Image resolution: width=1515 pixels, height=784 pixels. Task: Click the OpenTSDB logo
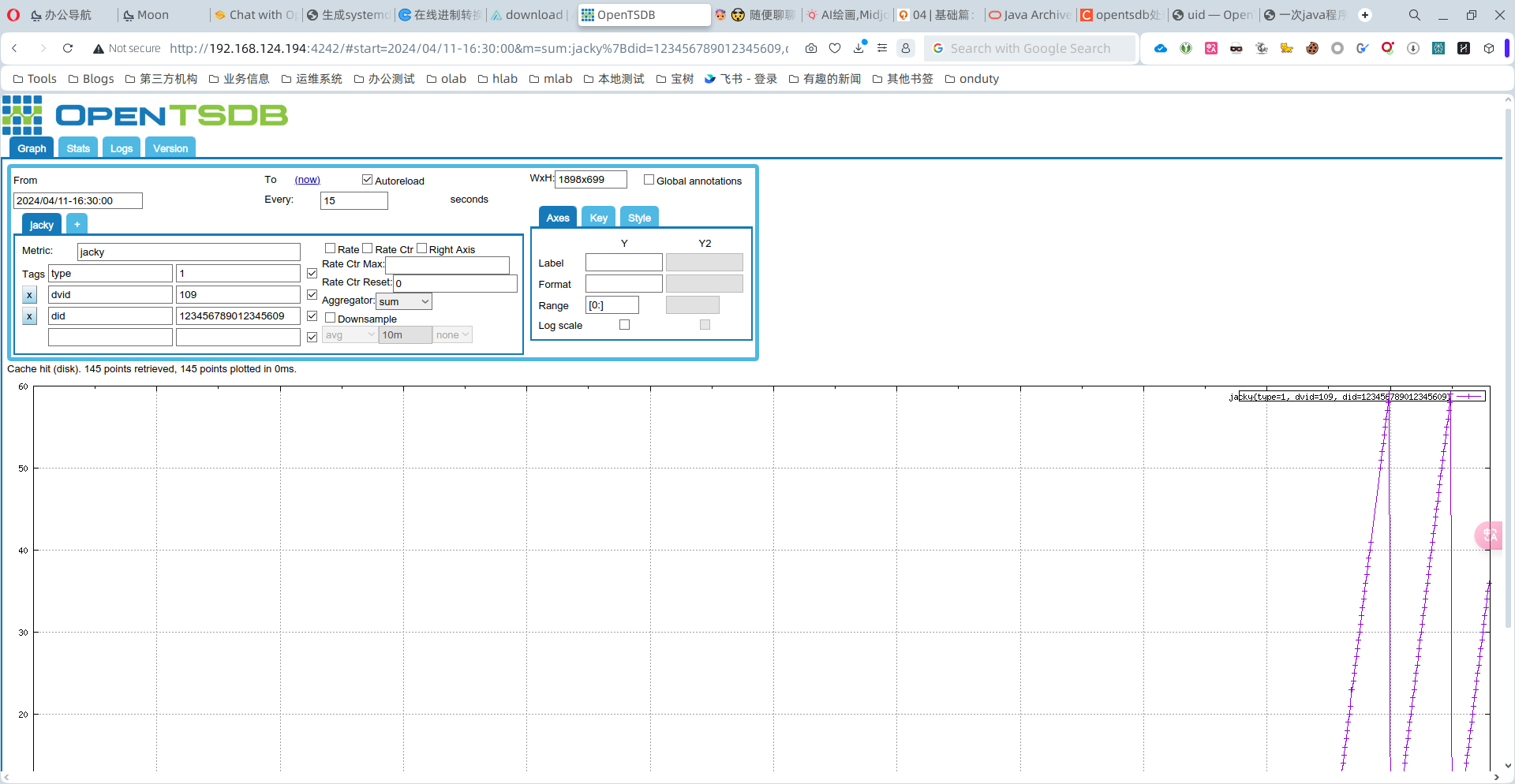(145, 115)
